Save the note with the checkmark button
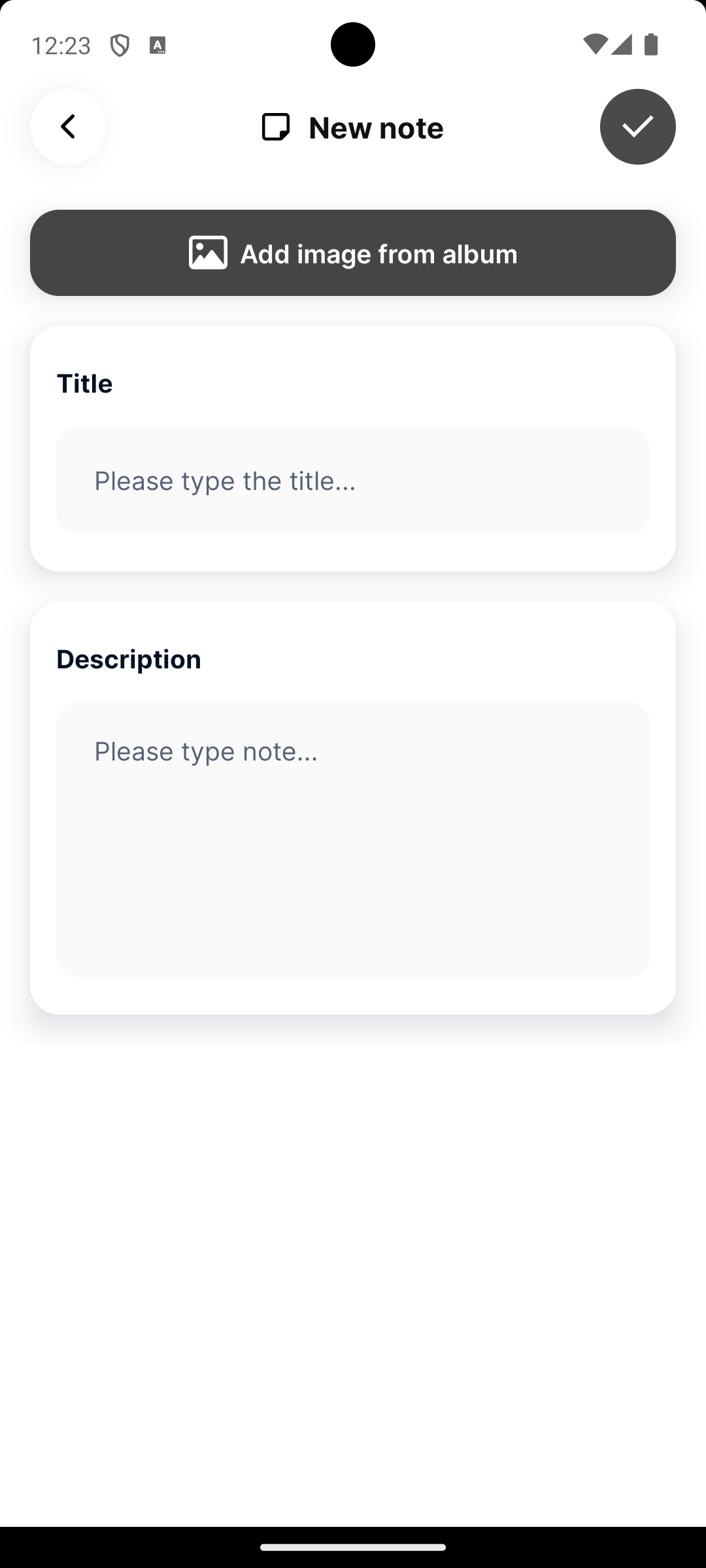Screen dimensions: 706x1568 pos(637,127)
